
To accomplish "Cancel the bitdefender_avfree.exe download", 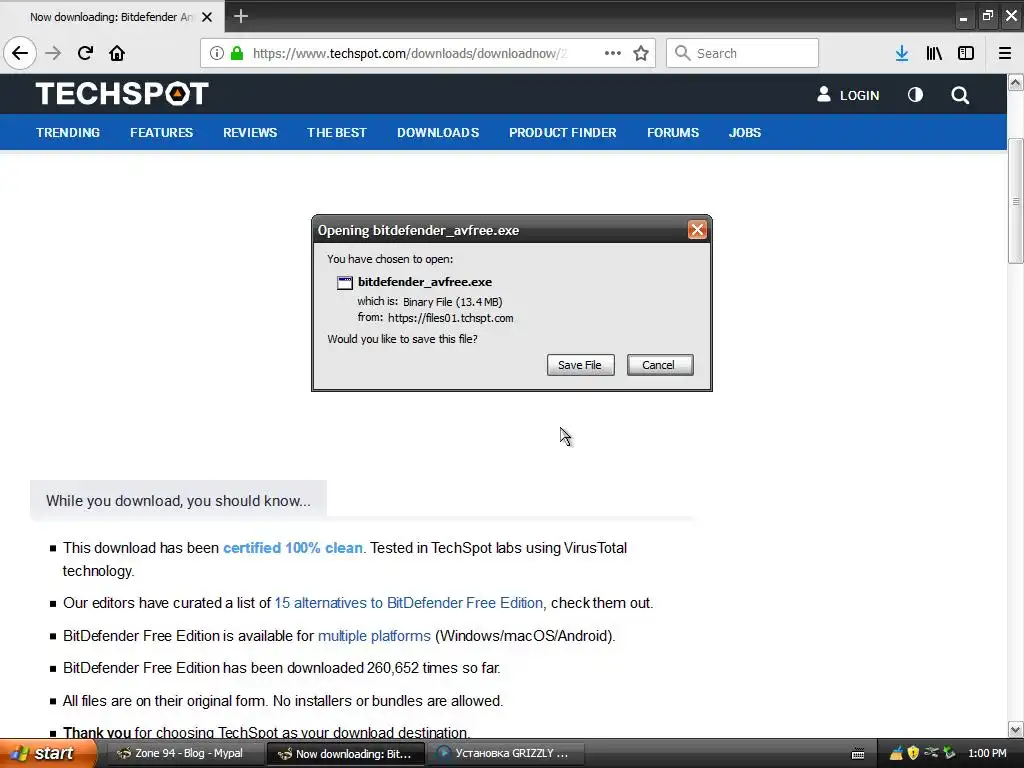I will pos(660,365).
